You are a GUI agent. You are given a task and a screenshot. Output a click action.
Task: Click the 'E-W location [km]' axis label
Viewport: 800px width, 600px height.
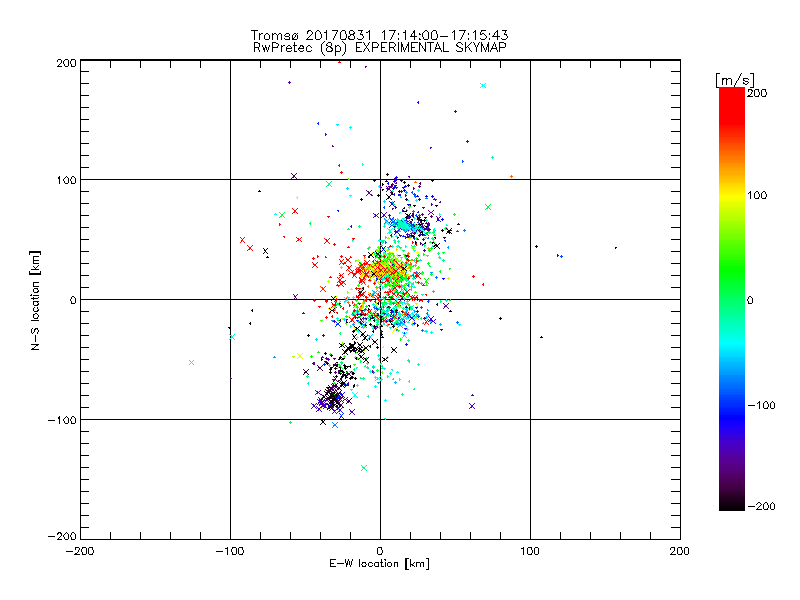point(379,563)
